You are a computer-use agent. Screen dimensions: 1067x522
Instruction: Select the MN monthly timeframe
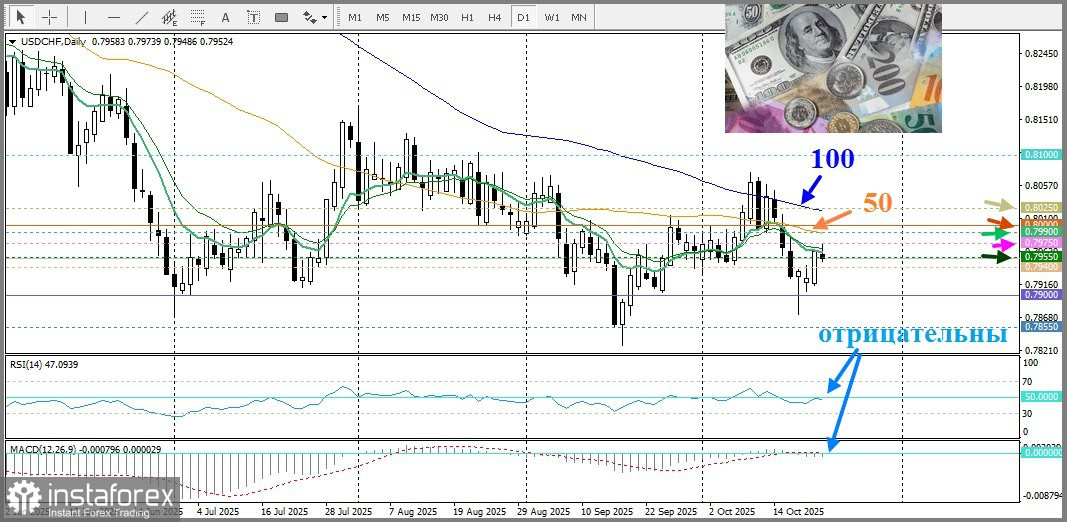coord(578,17)
